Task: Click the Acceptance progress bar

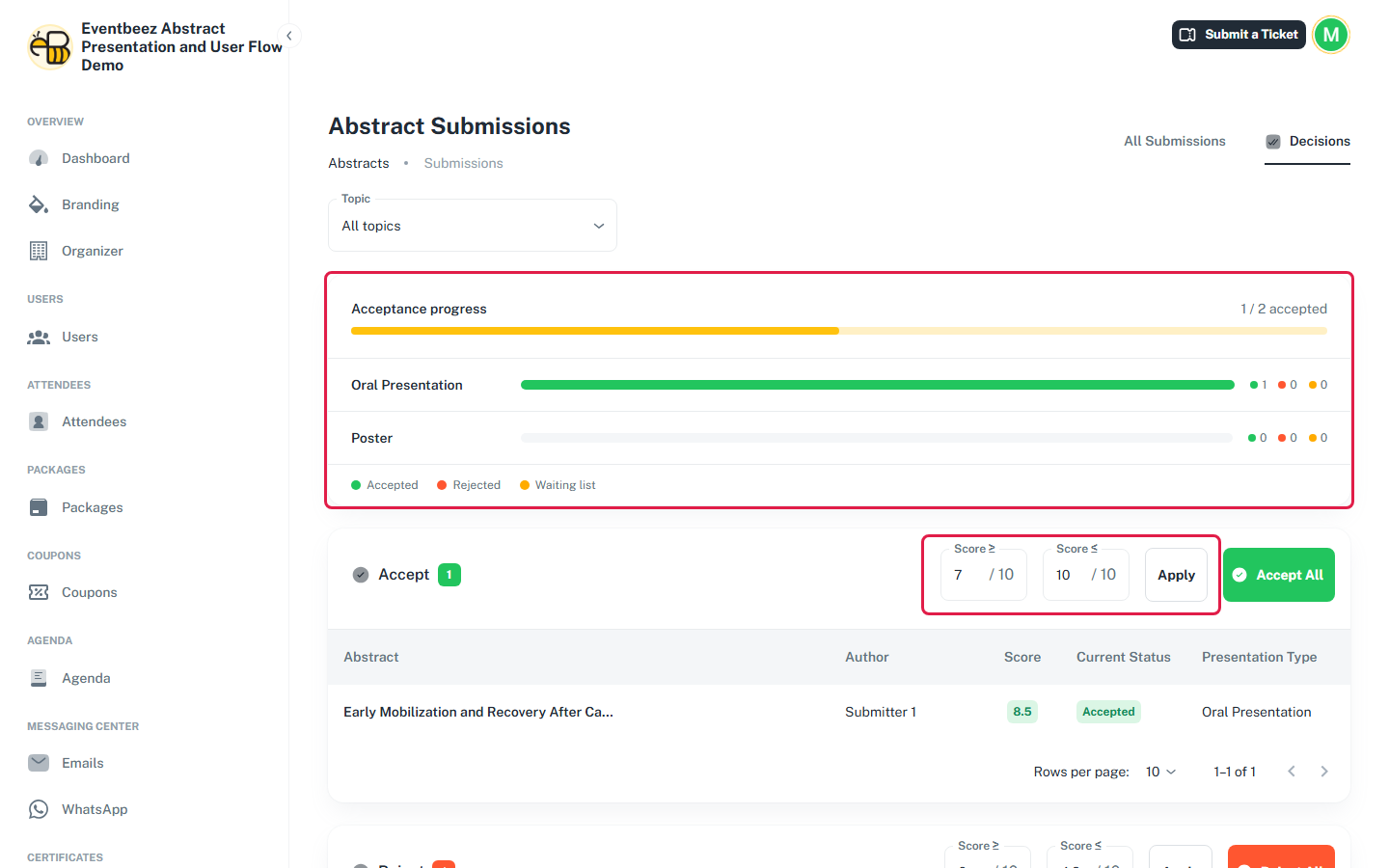Action: 839,331
